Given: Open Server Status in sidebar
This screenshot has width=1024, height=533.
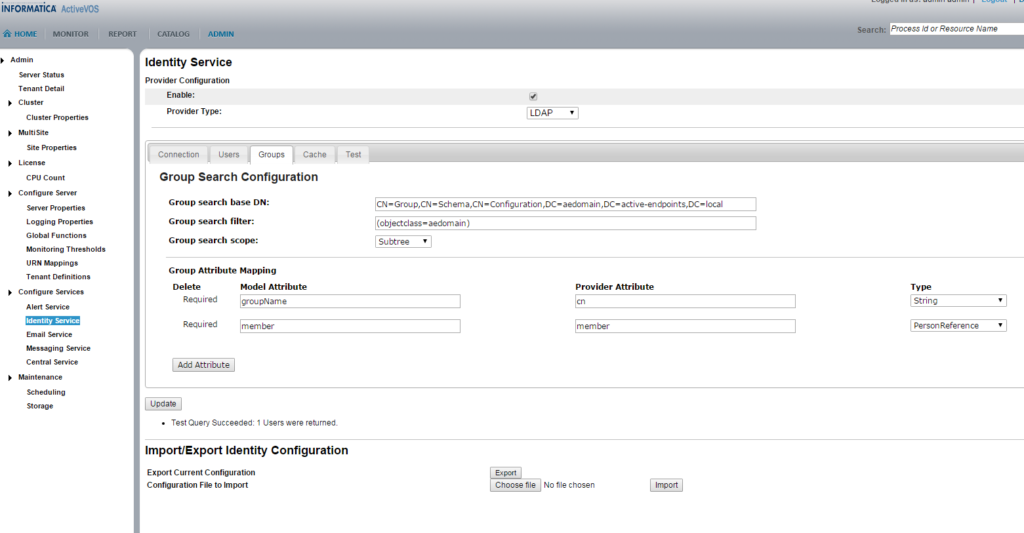Looking at the screenshot, I should (41, 75).
